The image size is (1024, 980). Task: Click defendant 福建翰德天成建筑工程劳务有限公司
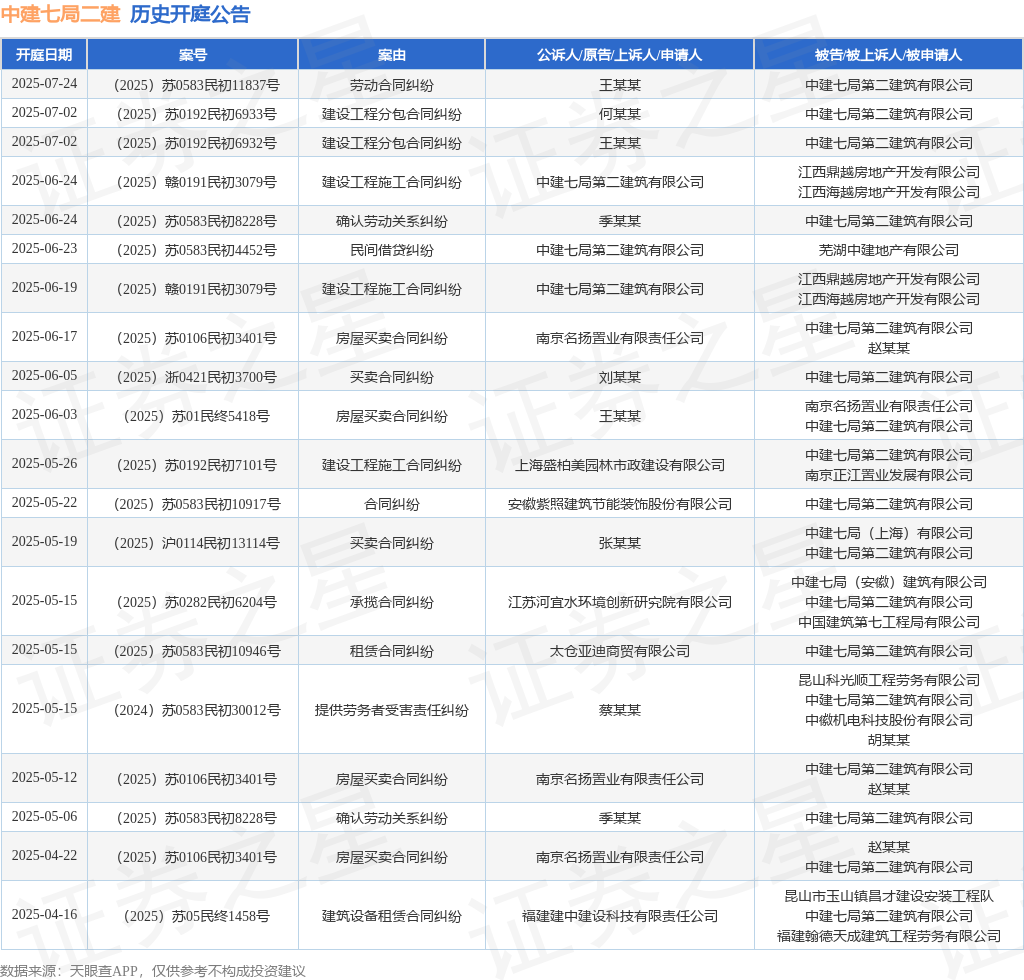click(888, 936)
